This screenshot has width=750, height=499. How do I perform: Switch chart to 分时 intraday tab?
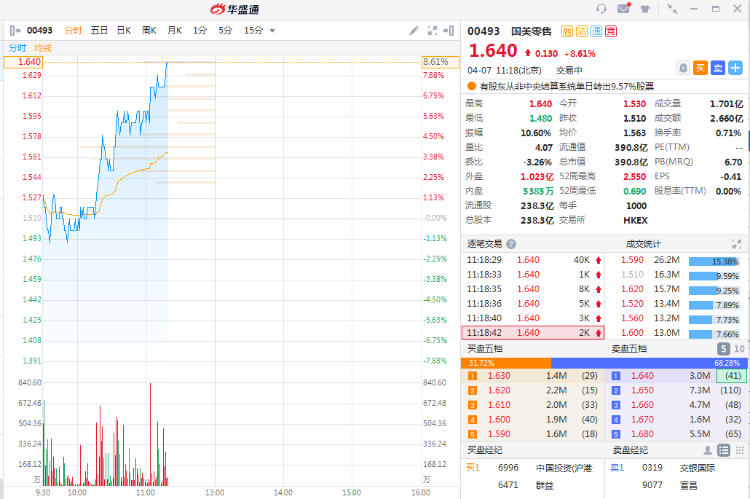tap(73, 31)
